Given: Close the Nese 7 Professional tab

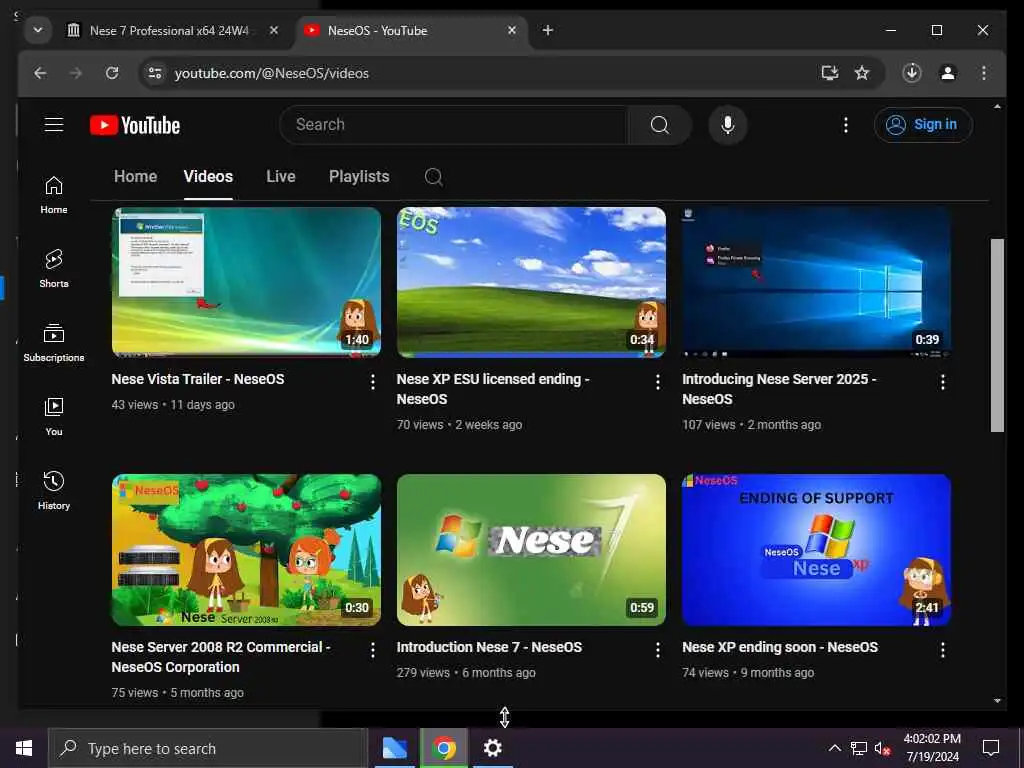Looking at the screenshot, I should 274,30.
